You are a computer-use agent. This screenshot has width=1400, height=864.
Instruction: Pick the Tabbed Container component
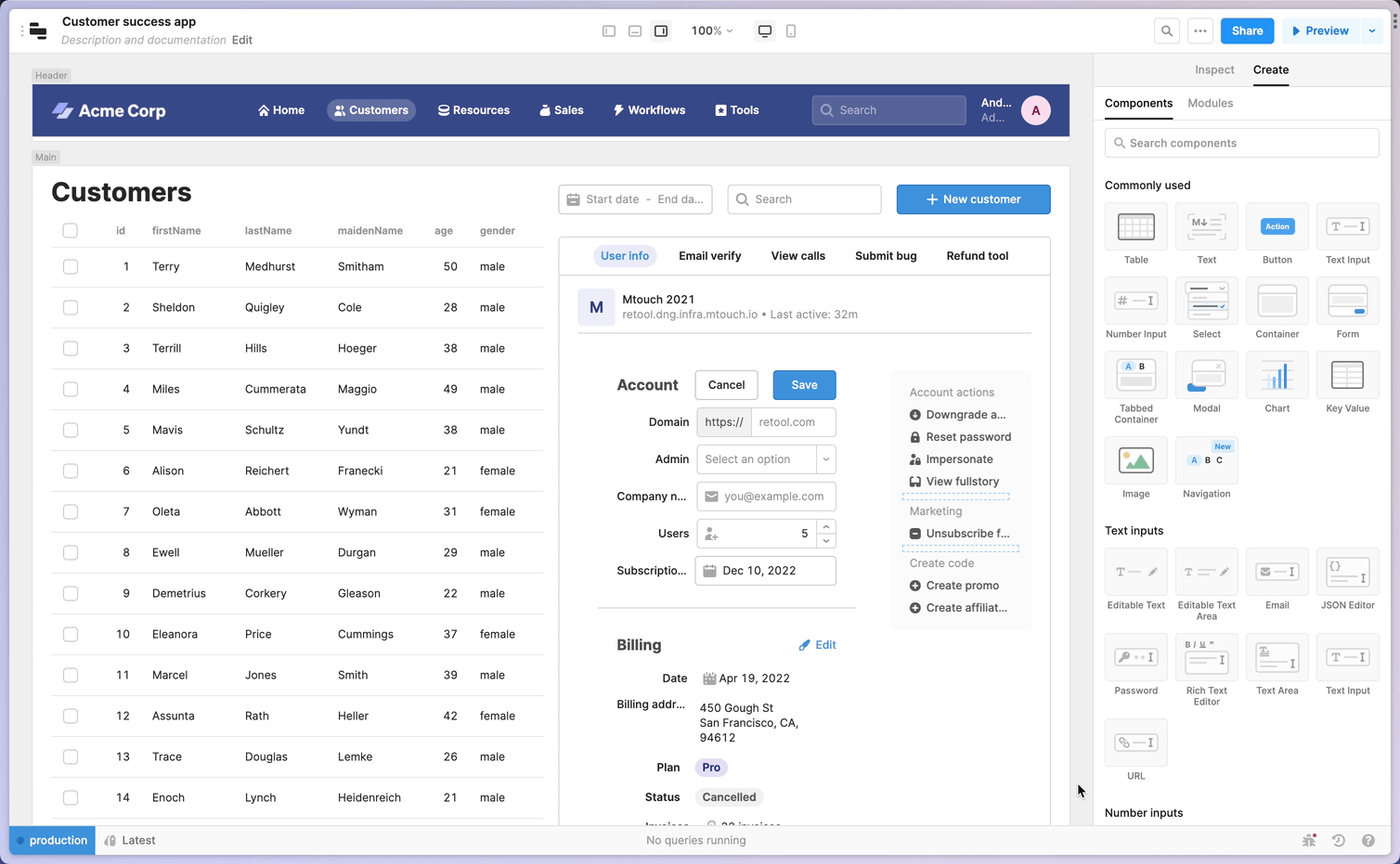point(1136,375)
